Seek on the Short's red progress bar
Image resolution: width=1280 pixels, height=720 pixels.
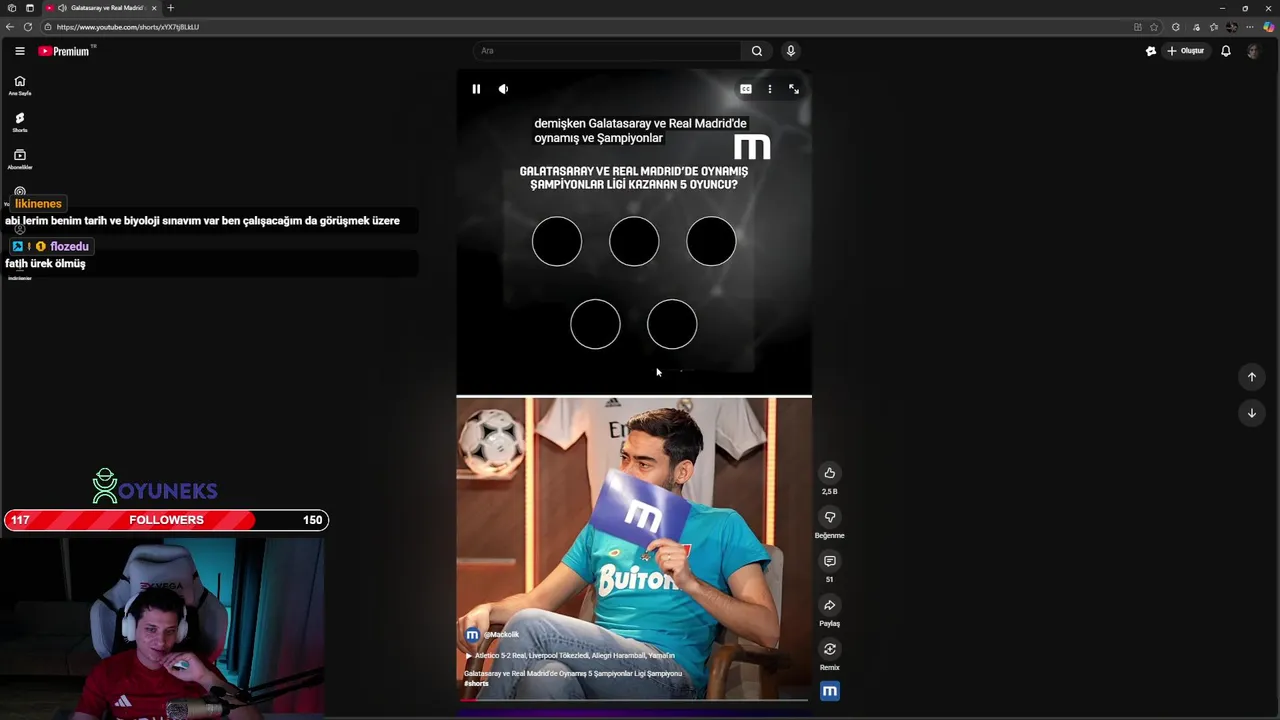click(x=633, y=699)
